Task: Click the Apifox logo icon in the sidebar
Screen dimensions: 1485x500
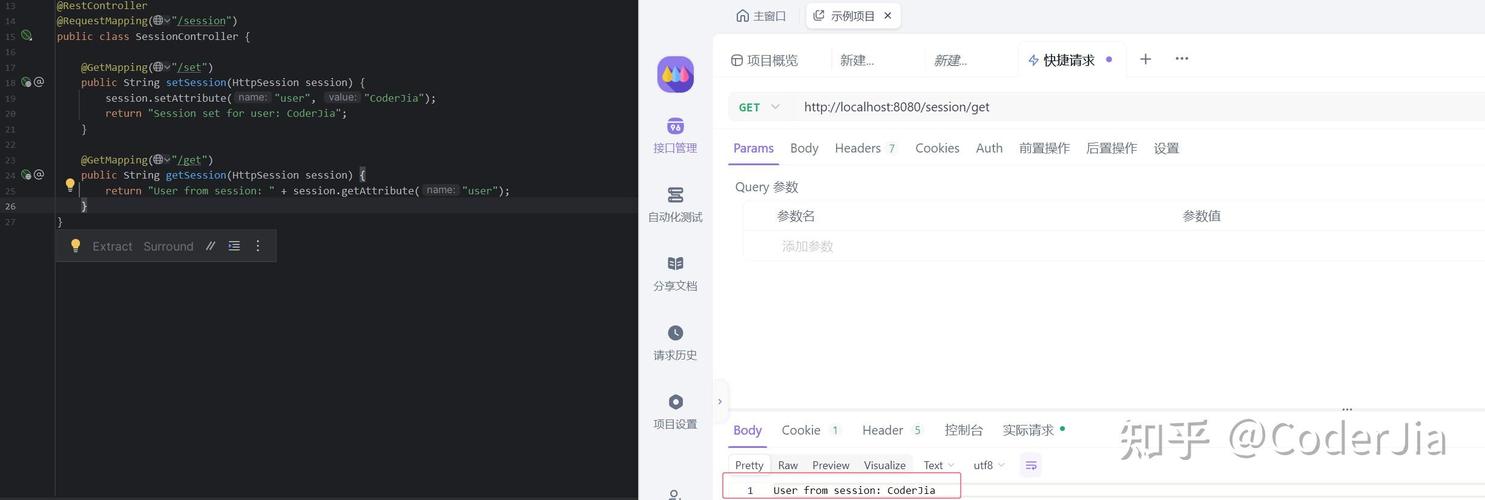Action: tap(675, 75)
